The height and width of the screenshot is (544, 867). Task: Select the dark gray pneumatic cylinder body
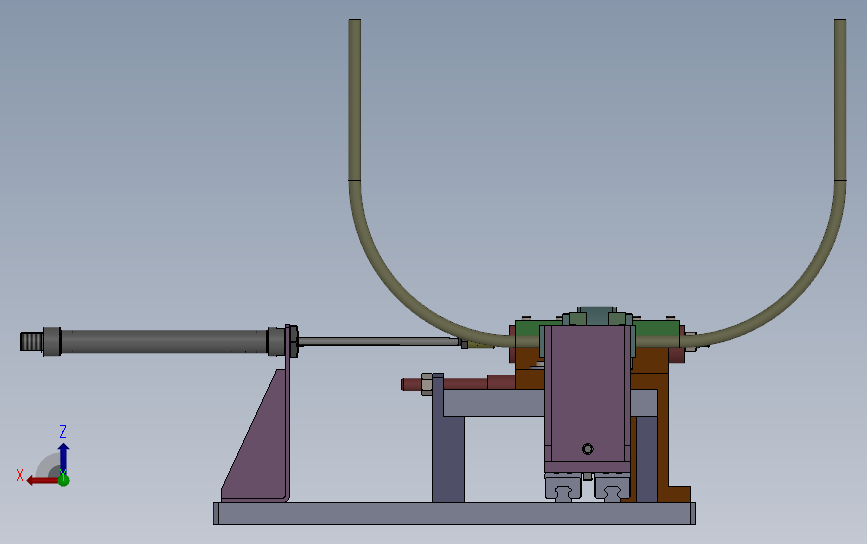pyautogui.click(x=164, y=342)
